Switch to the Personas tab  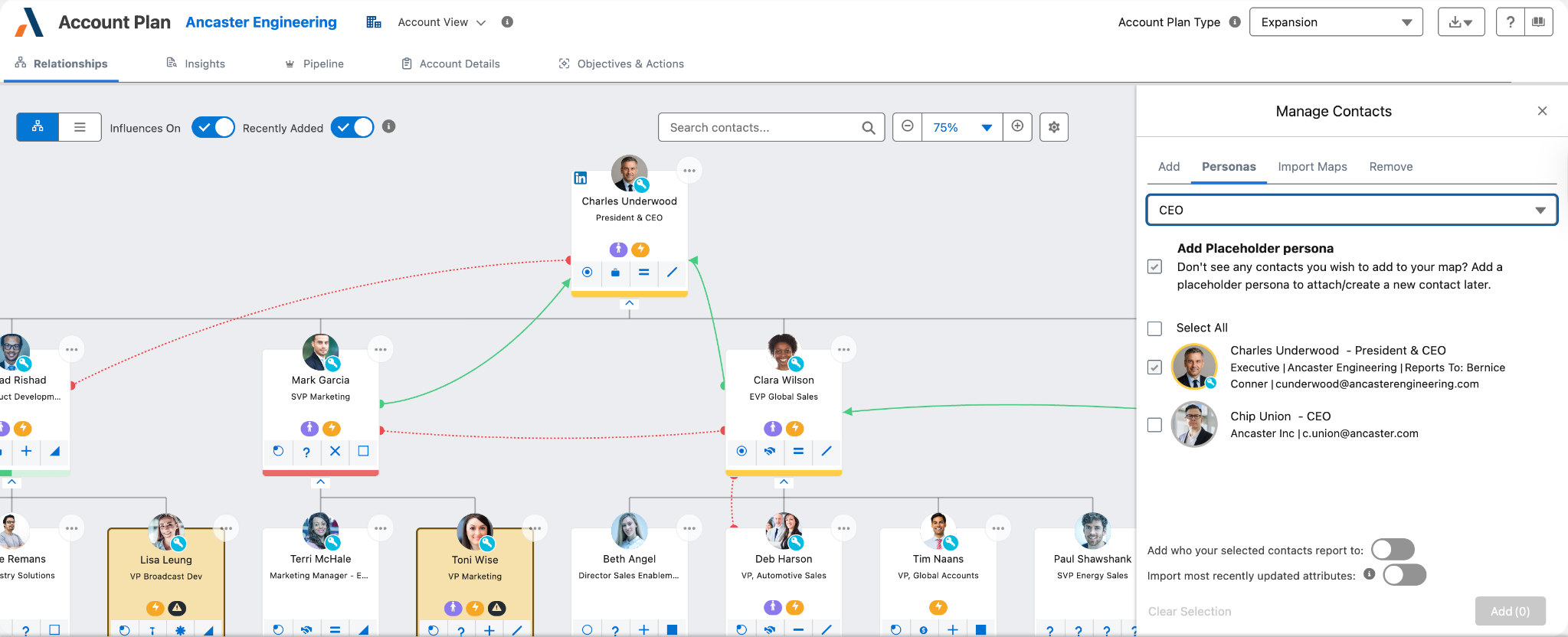point(1229,167)
